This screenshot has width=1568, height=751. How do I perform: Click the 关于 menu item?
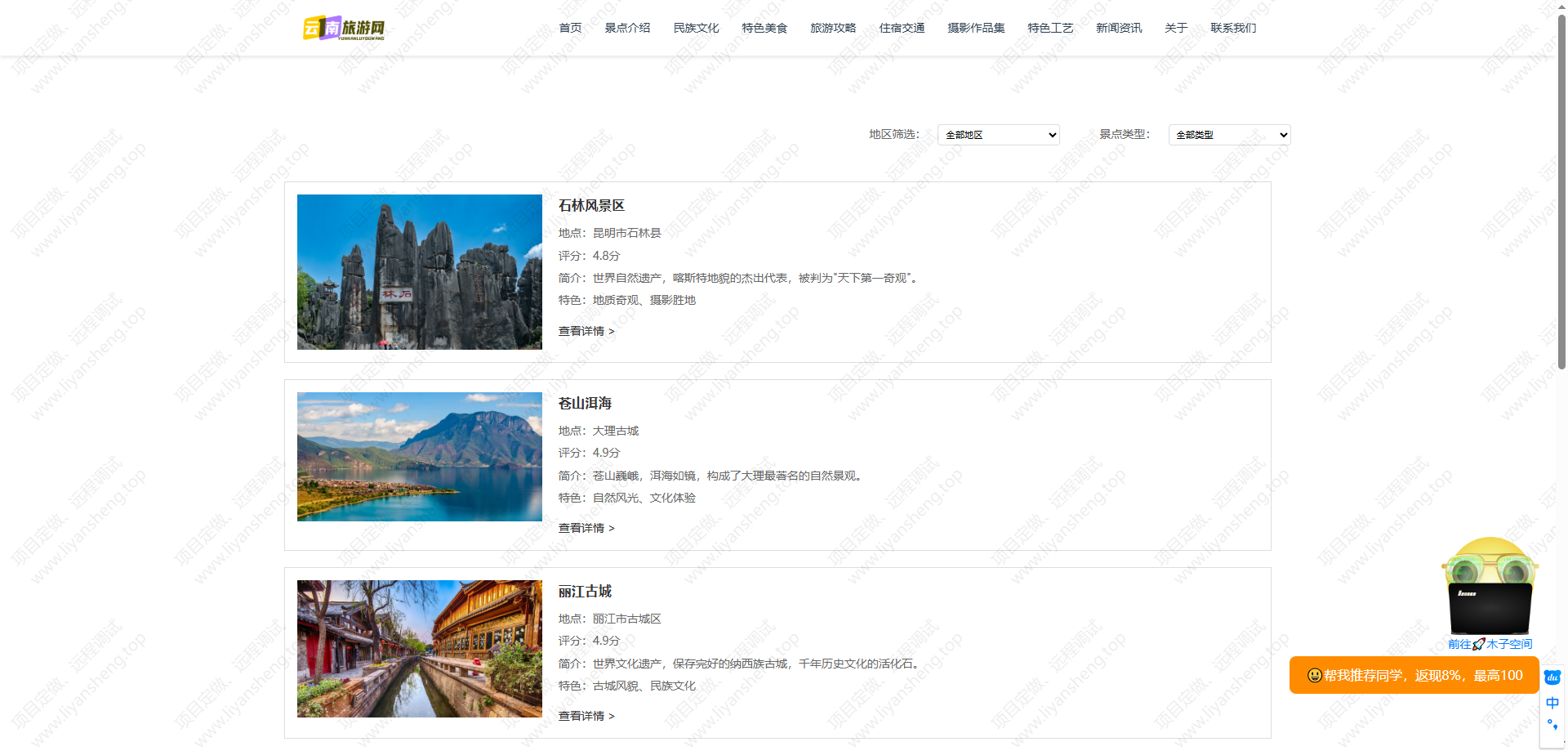click(1176, 28)
